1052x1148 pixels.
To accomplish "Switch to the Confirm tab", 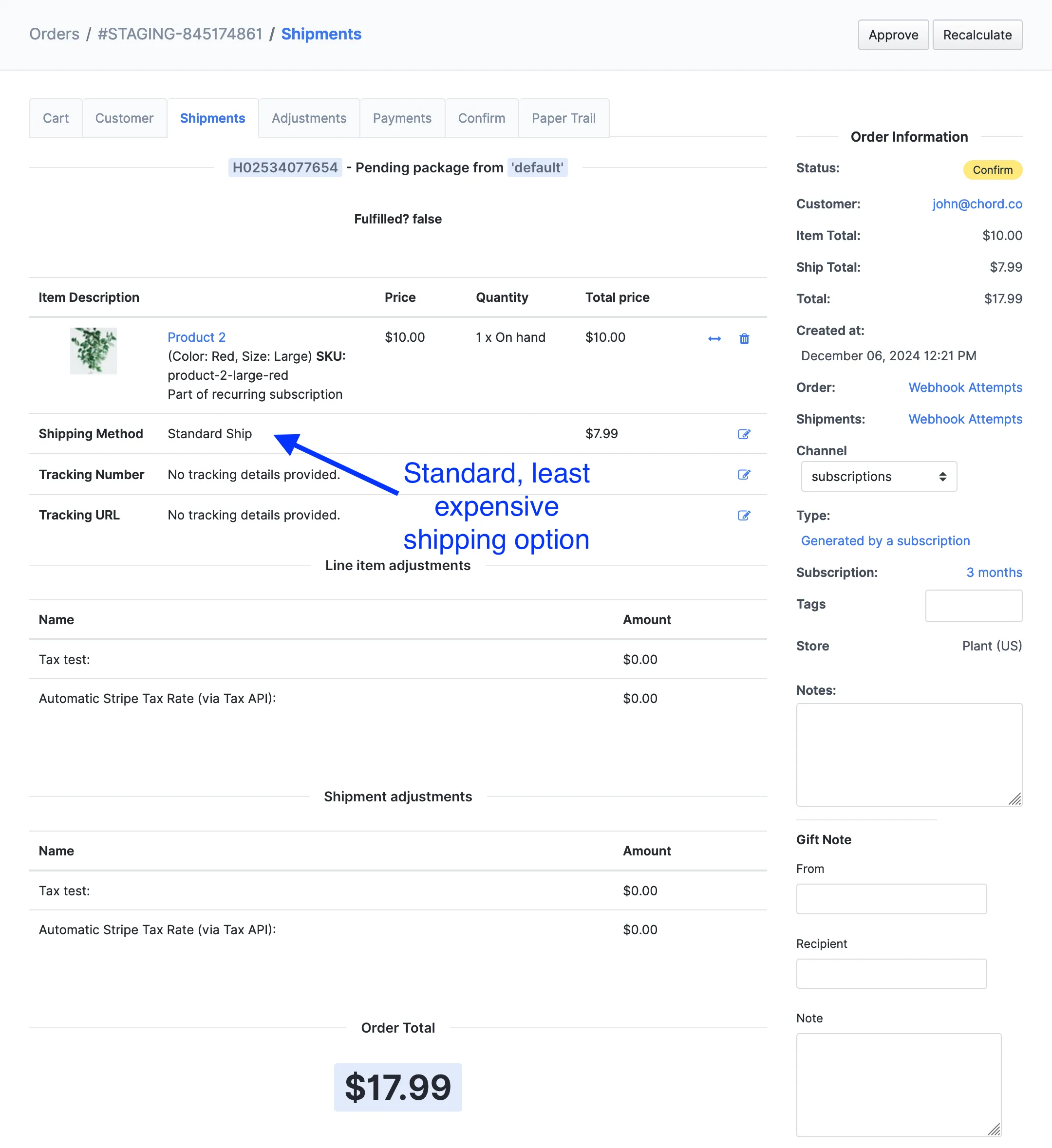I will (482, 118).
